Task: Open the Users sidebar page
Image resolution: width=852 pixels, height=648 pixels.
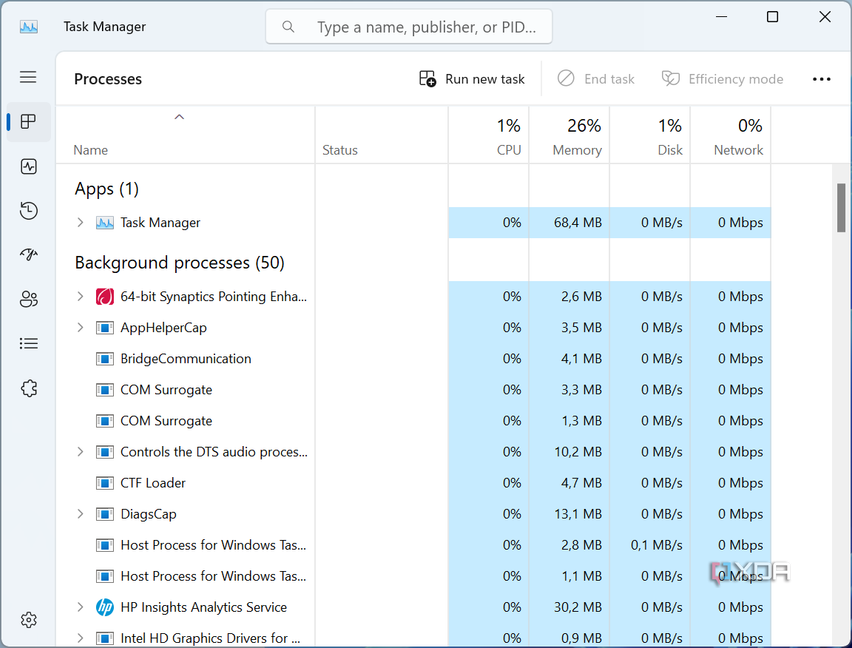Action: (x=28, y=299)
